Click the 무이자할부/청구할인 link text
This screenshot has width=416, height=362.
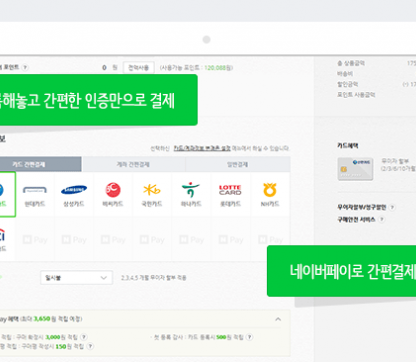[x=362, y=207]
